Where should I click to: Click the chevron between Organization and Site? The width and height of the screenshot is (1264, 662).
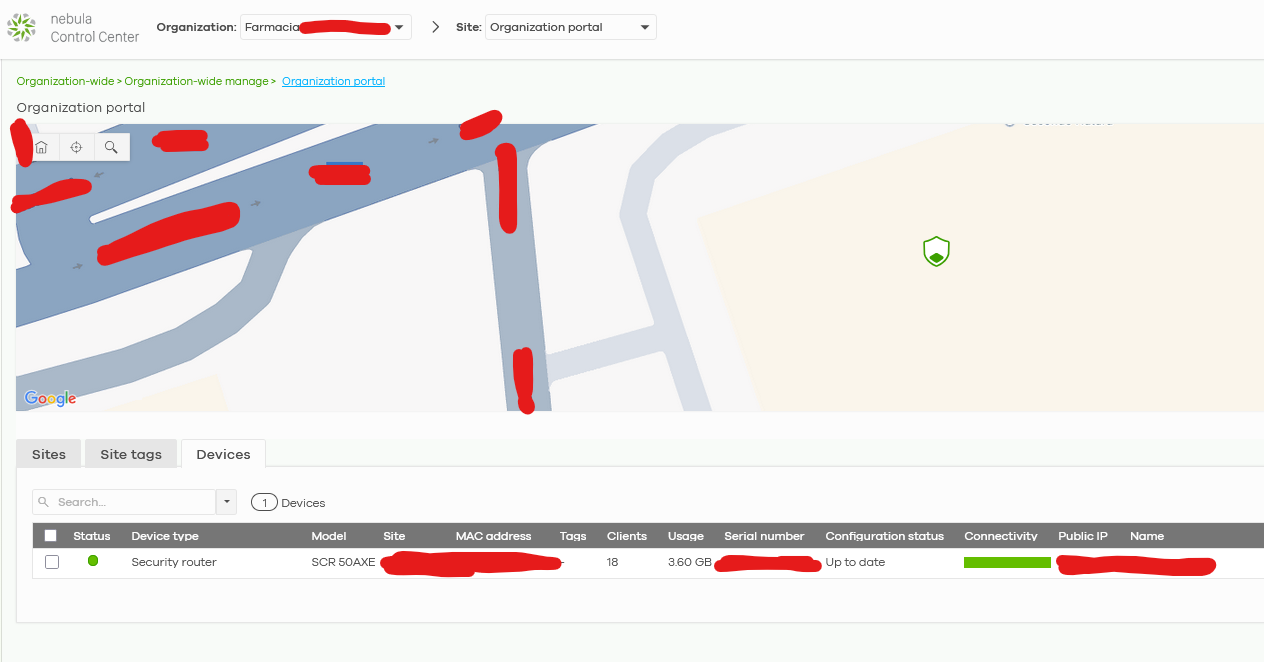coord(435,27)
